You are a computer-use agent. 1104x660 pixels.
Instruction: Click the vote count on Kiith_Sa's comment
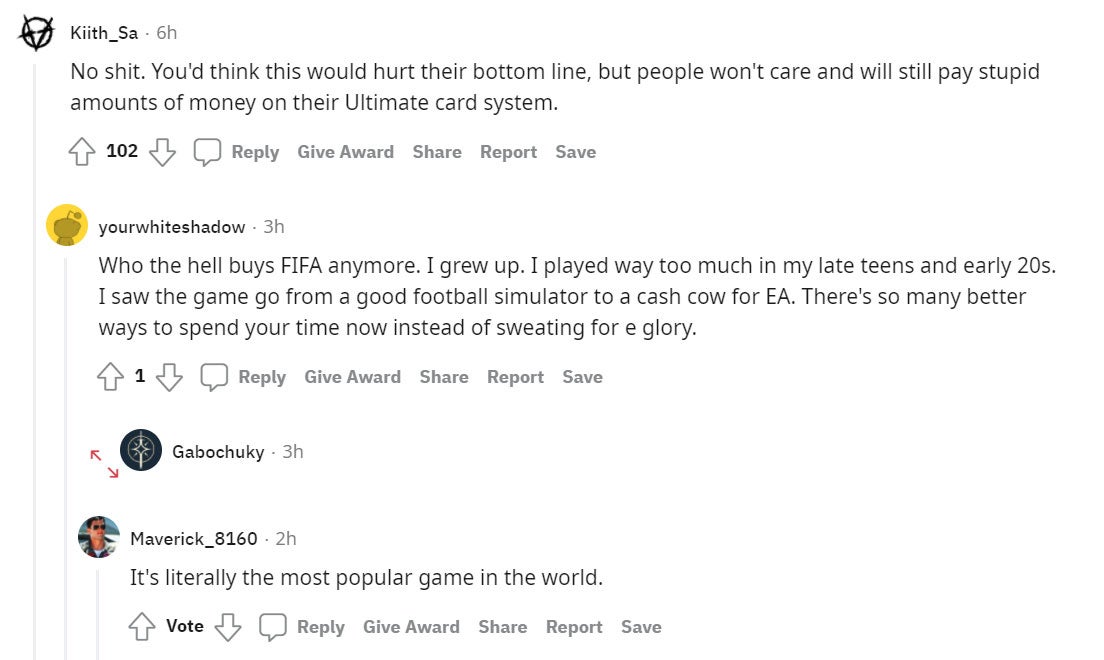point(122,151)
